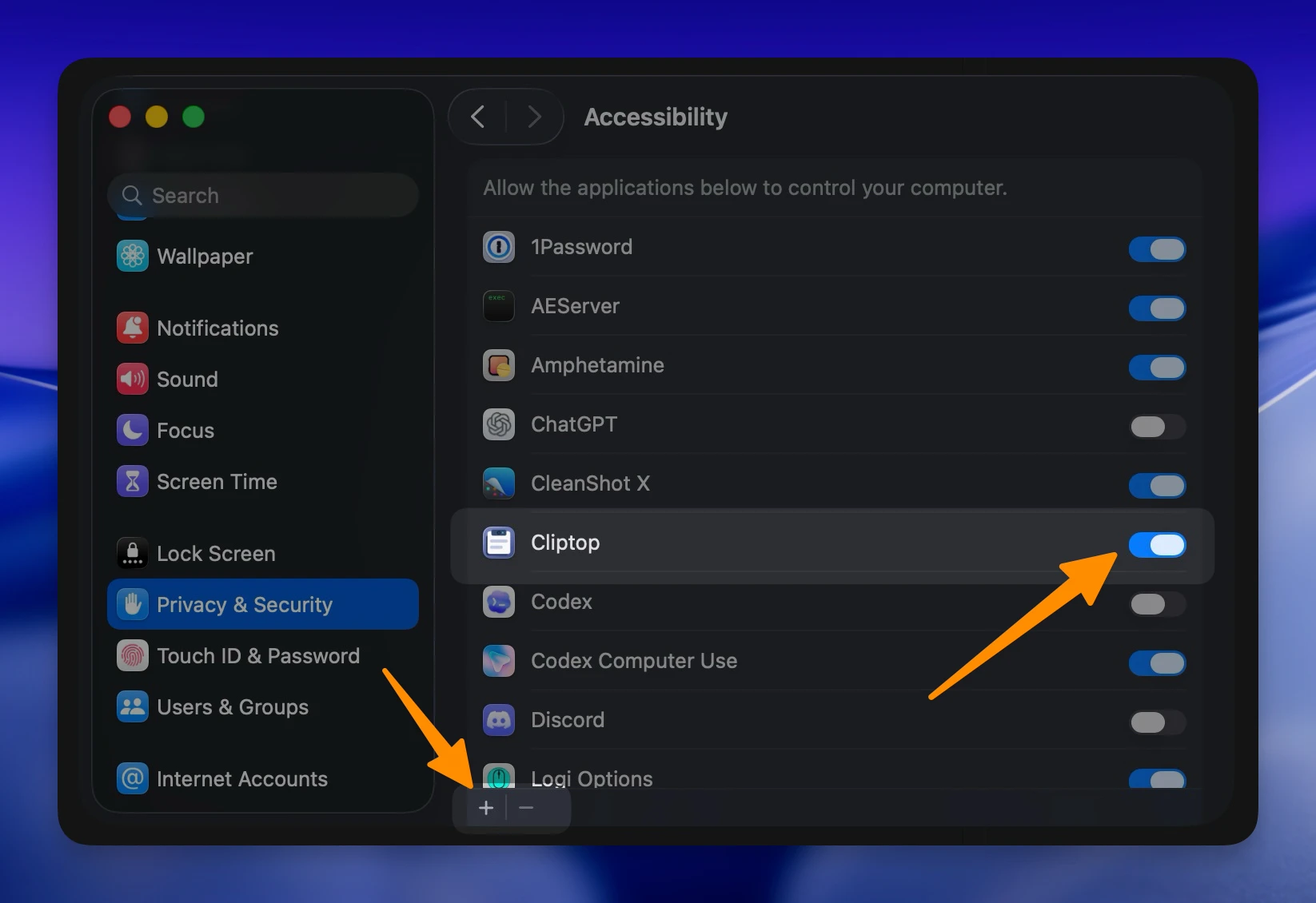Click the Accessibility page title
Viewport: 1316px width, 903px height.
coord(656,117)
